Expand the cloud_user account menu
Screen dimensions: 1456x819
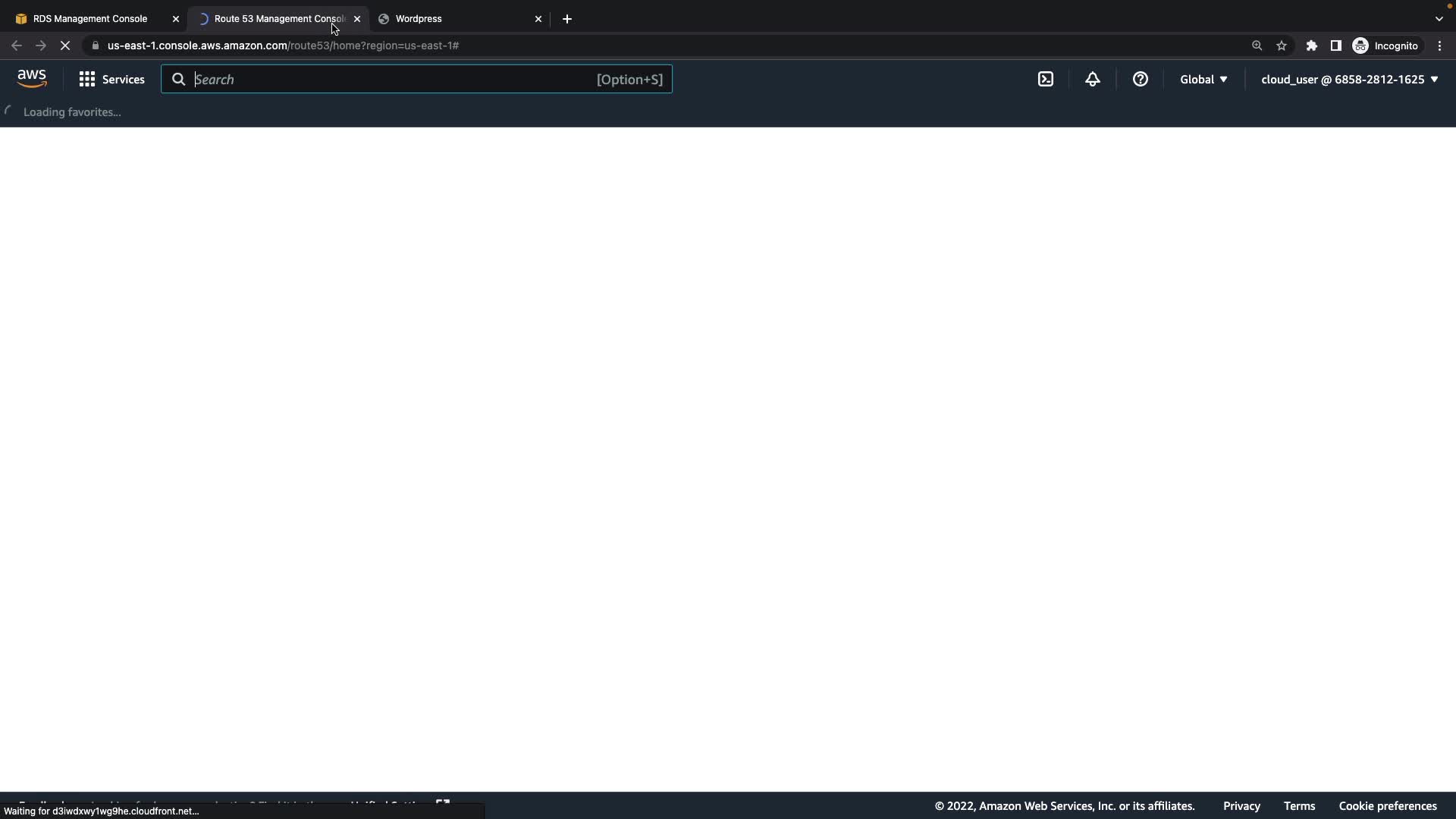pyautogui.click(x=1349, y=79)
